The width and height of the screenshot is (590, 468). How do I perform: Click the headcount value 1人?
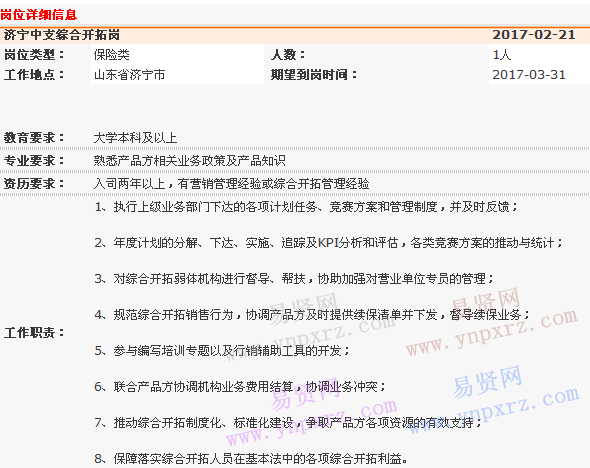(x=502, y=55)
